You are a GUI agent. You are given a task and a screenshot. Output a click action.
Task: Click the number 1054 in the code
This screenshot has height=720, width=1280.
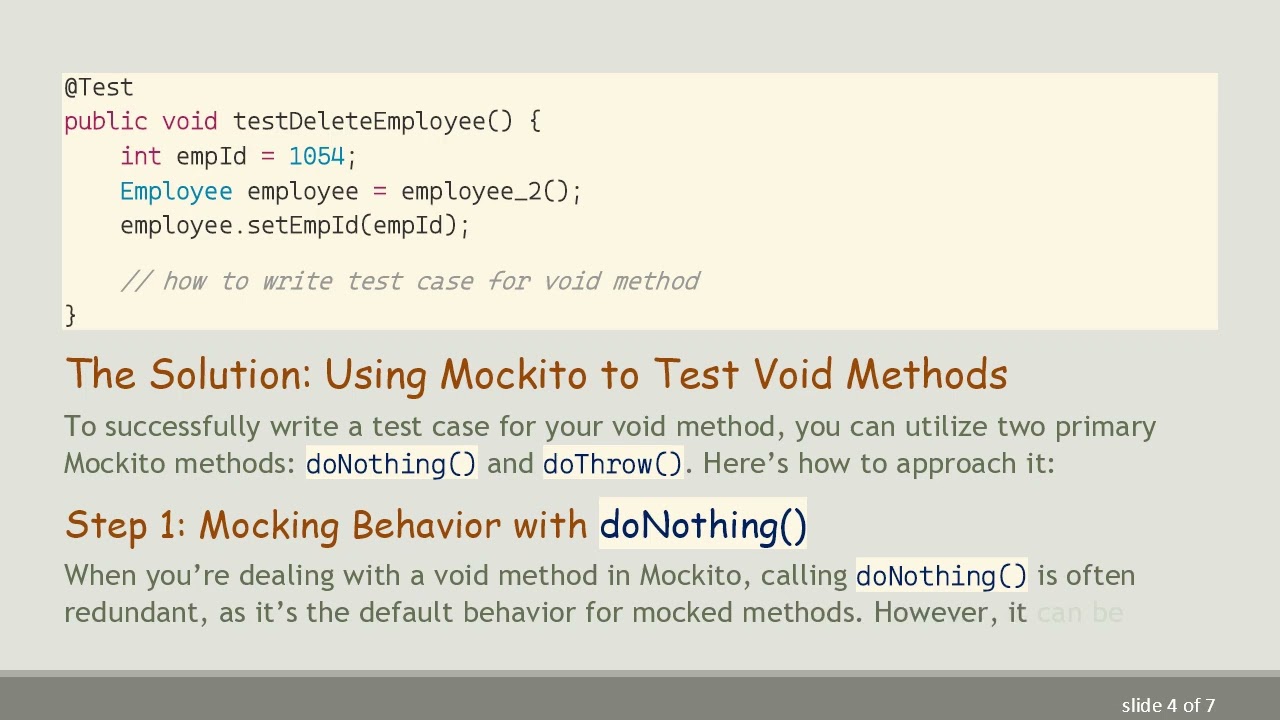click(316, 157)
